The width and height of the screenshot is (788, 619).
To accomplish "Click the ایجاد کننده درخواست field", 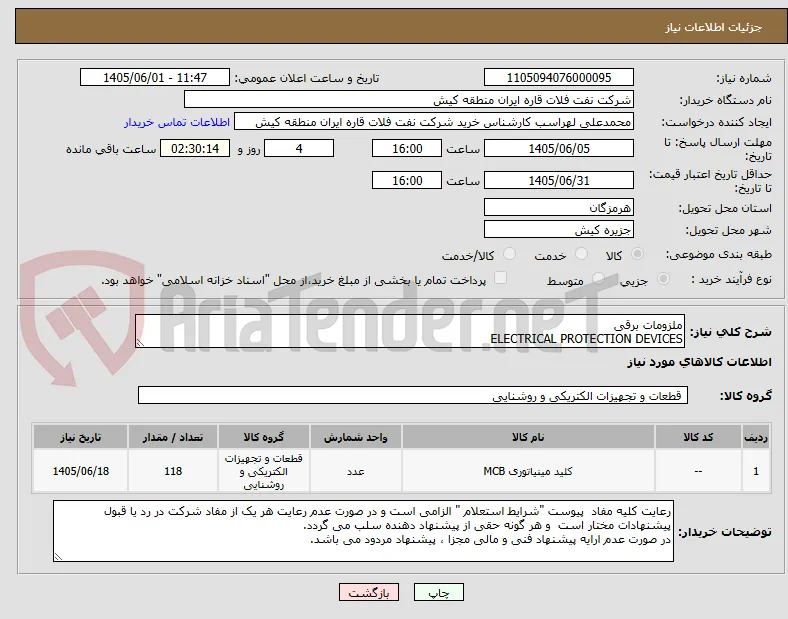I will pyautogui.click(x=434, y=122).
